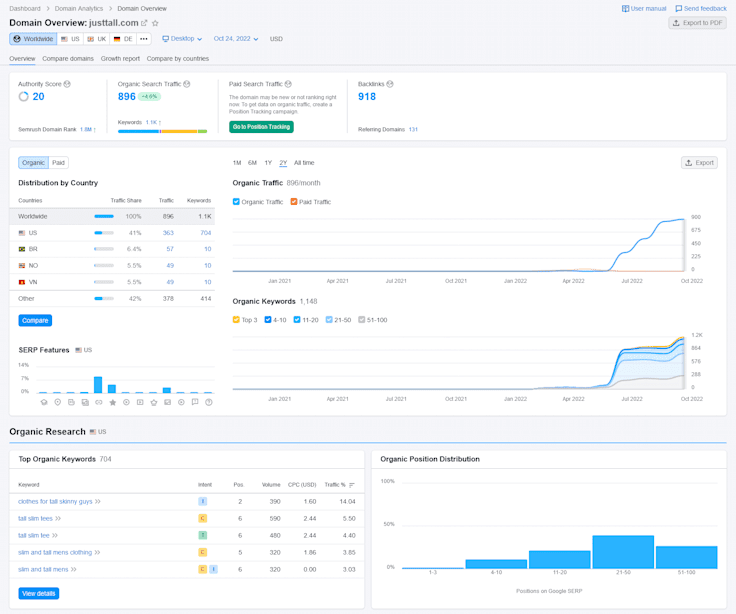
Task: Toggle the Paid Traffic checkbox
Action: tap(294, 202)
